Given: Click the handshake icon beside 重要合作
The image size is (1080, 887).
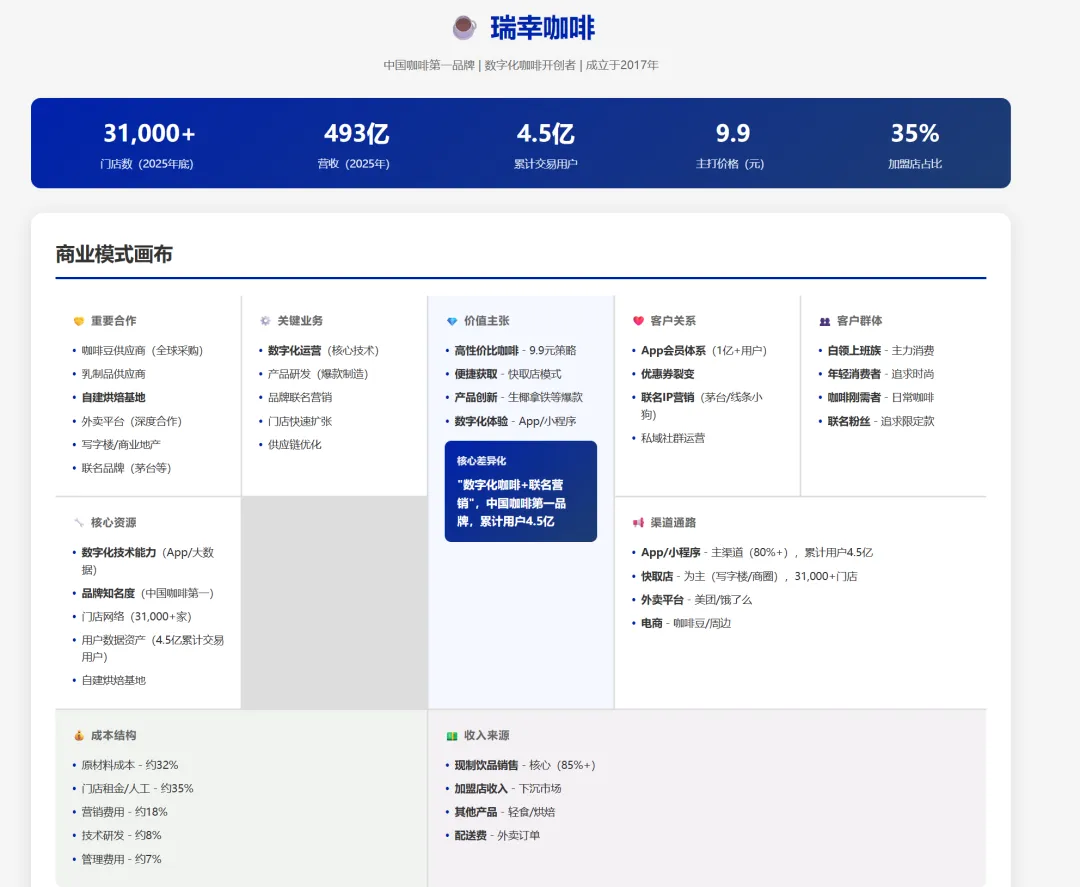Looking at the screenshot, I should point(79,321).
